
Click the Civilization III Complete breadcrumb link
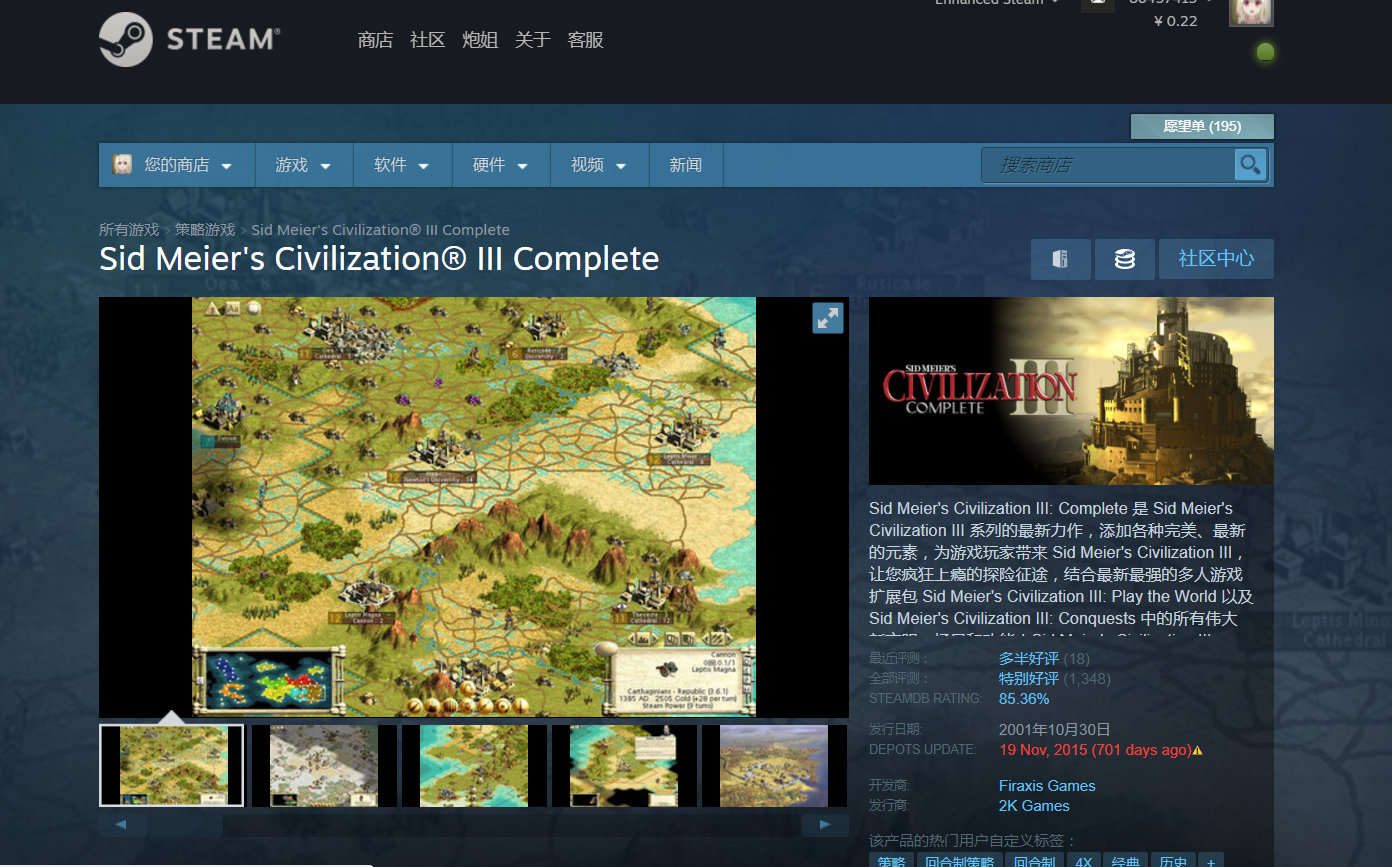(380, 230)
